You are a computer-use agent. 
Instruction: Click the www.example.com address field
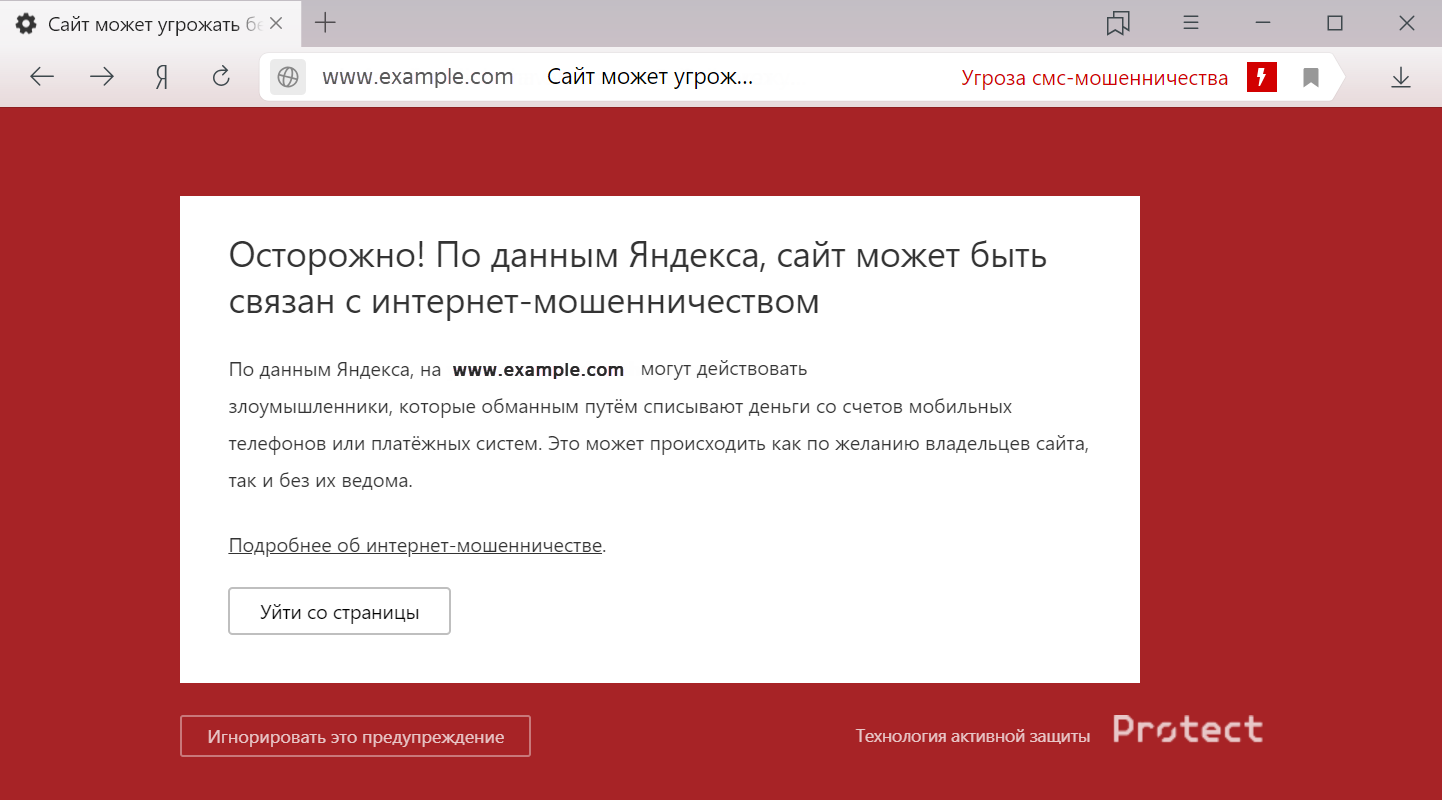[418, 77]
